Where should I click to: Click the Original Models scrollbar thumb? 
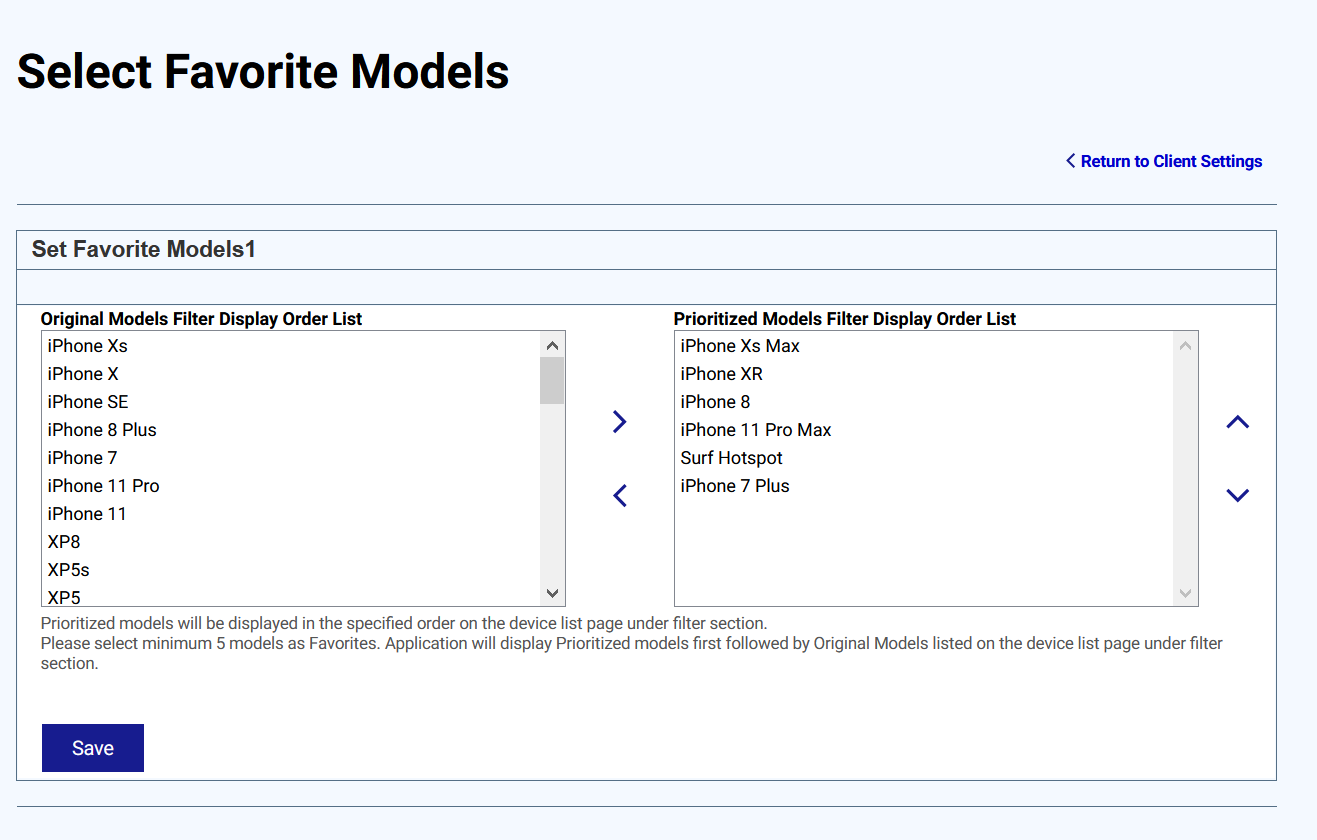point(552,380)
